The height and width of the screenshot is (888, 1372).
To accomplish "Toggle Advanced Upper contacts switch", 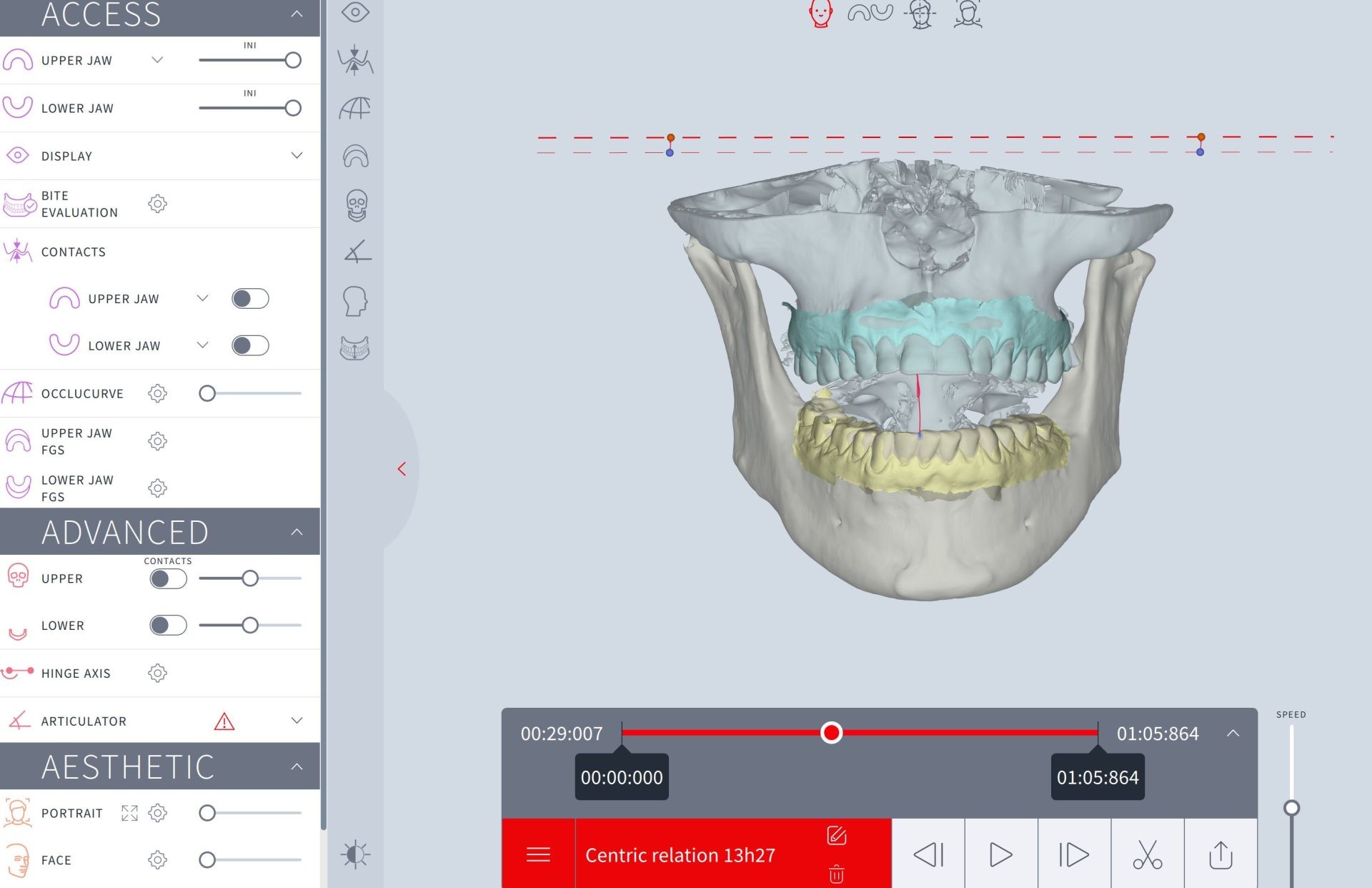I will point(168,578).
